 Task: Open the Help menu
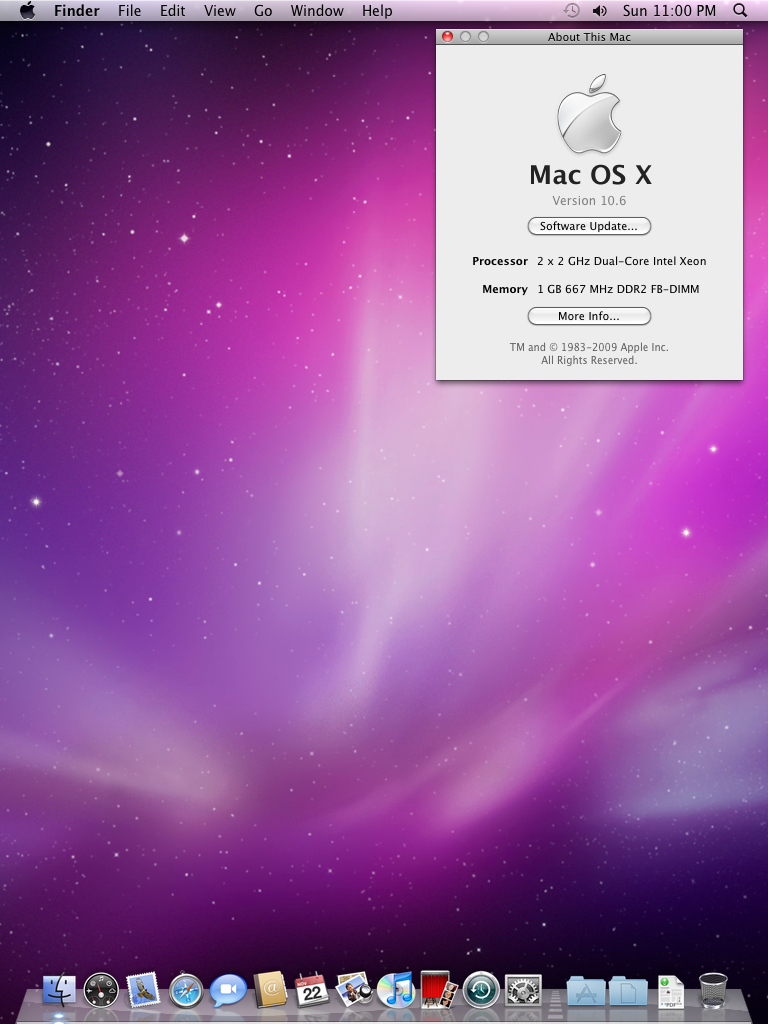[x=377, y=10]
